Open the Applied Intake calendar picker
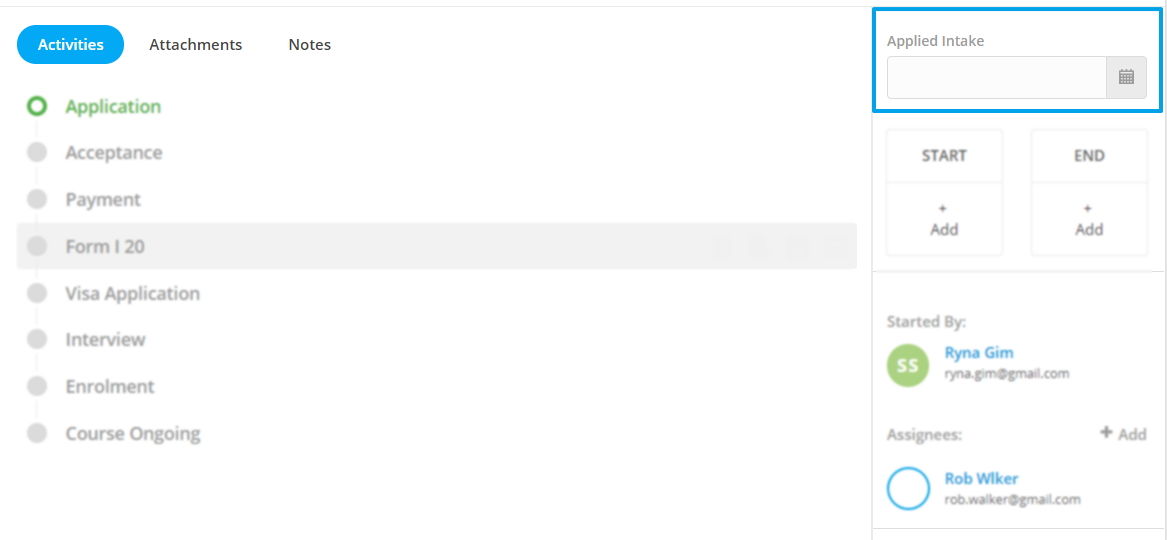The image size is (1167, 540). pyautogui.click(x=1126, y=77)
